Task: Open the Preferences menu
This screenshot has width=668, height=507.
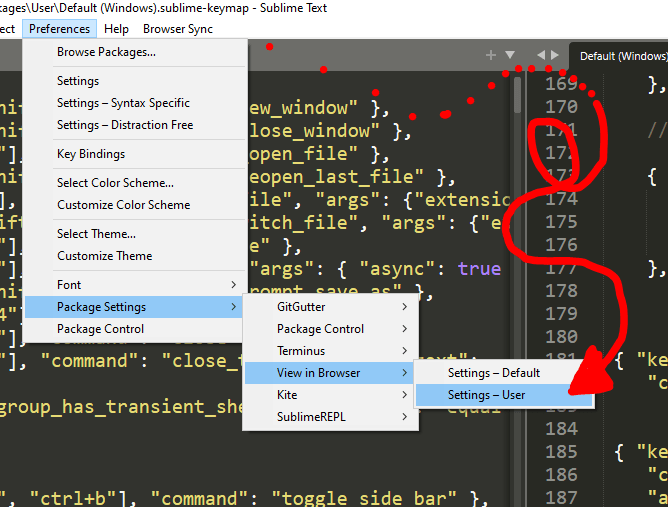Action: [59, 29]
